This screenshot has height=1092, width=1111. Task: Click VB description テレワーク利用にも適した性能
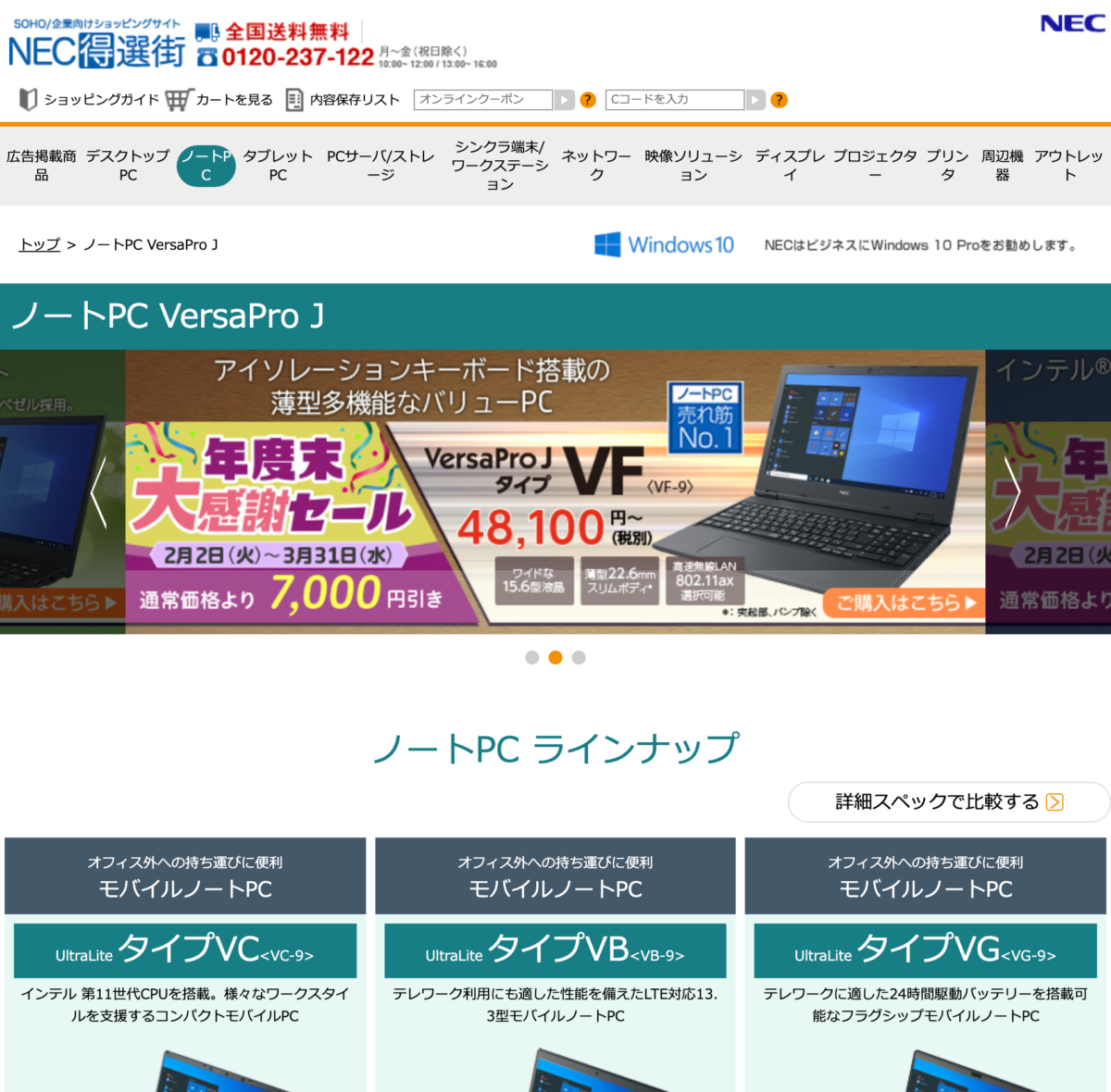[555, 1004]
